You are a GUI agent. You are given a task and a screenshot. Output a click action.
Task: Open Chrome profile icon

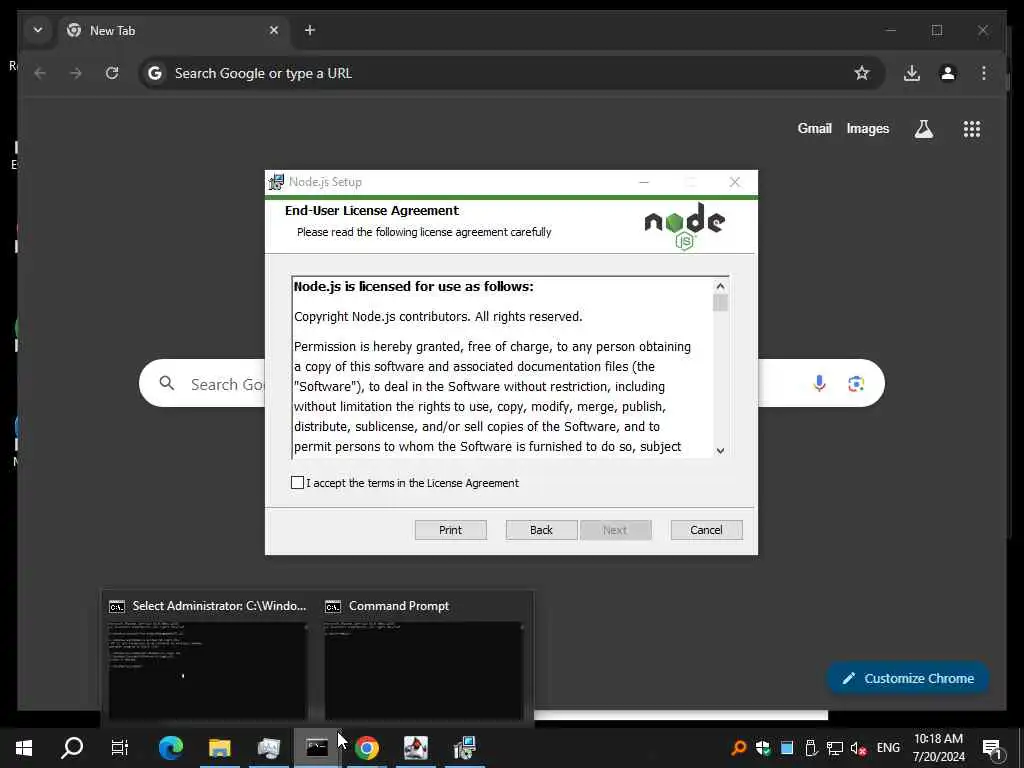(948, 73)
